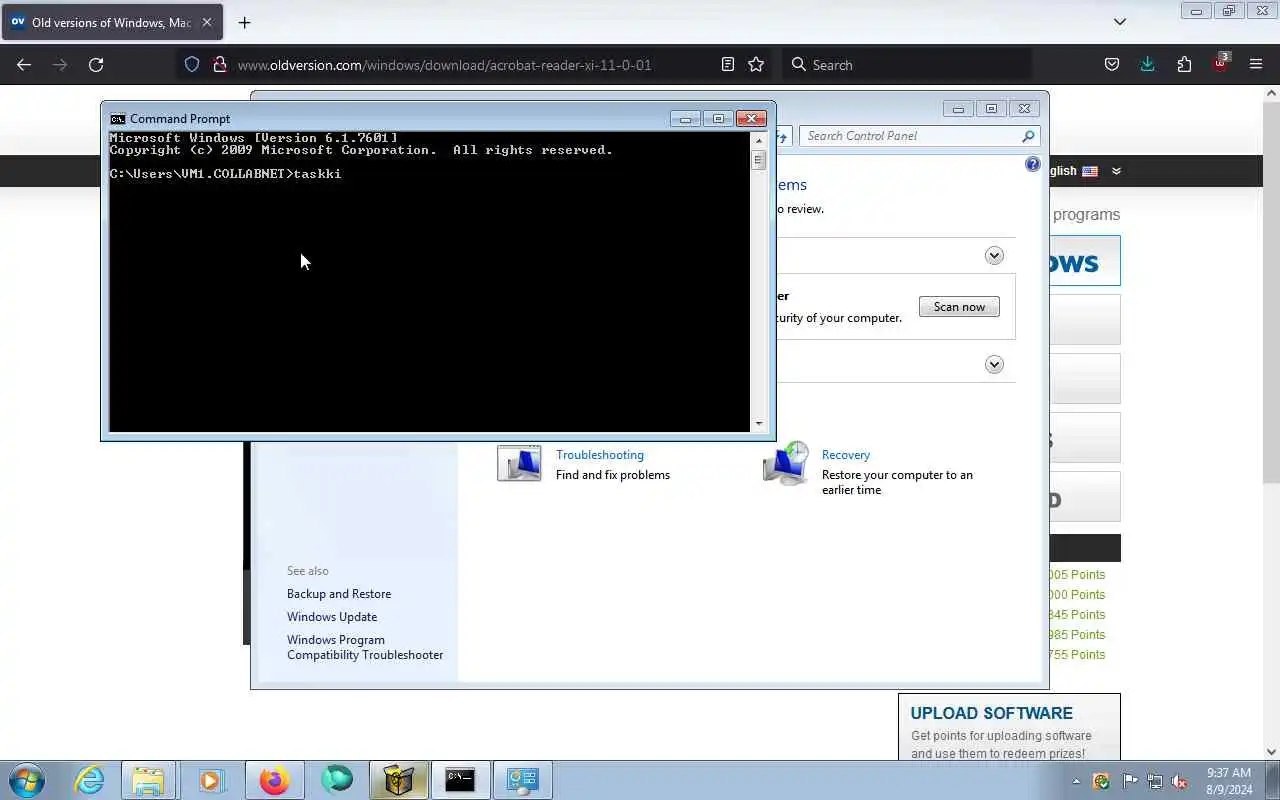Switch to Firefox via taskbar icon
Screen dimensions: 1280x800
(274, 780)
